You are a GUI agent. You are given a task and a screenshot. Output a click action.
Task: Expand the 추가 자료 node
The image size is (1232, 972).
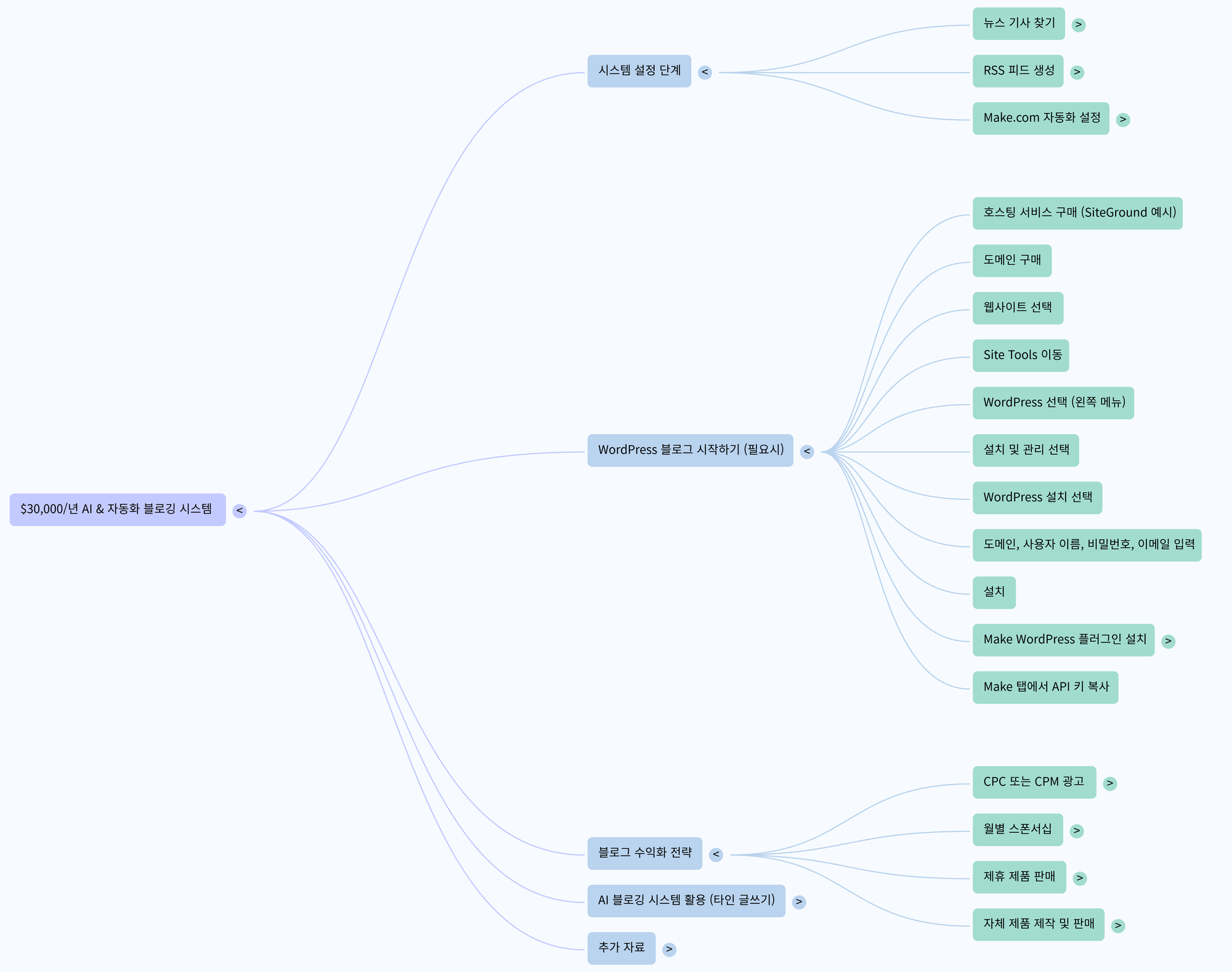coord(669,949)
